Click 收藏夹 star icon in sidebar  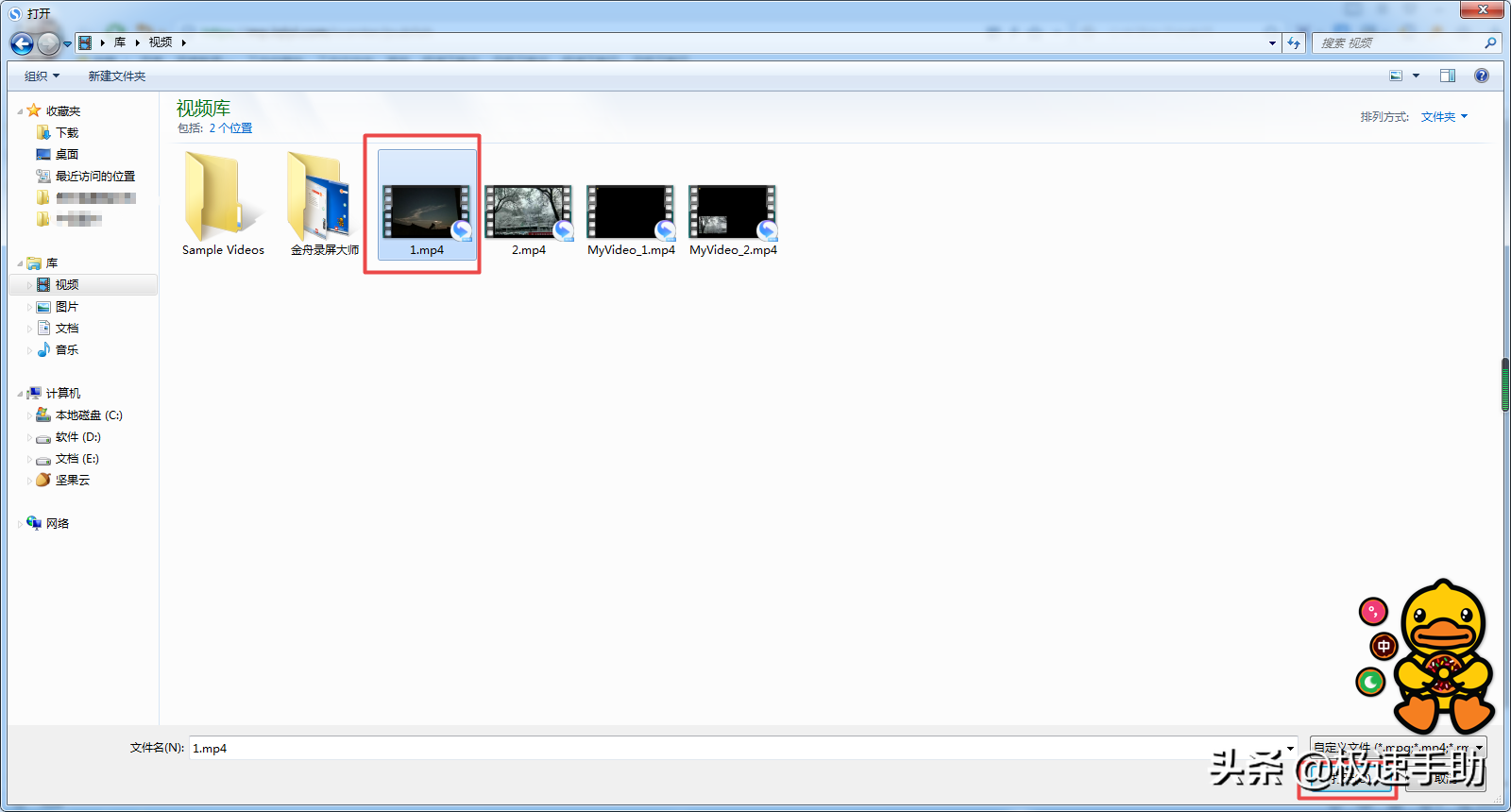coord(34,110)
